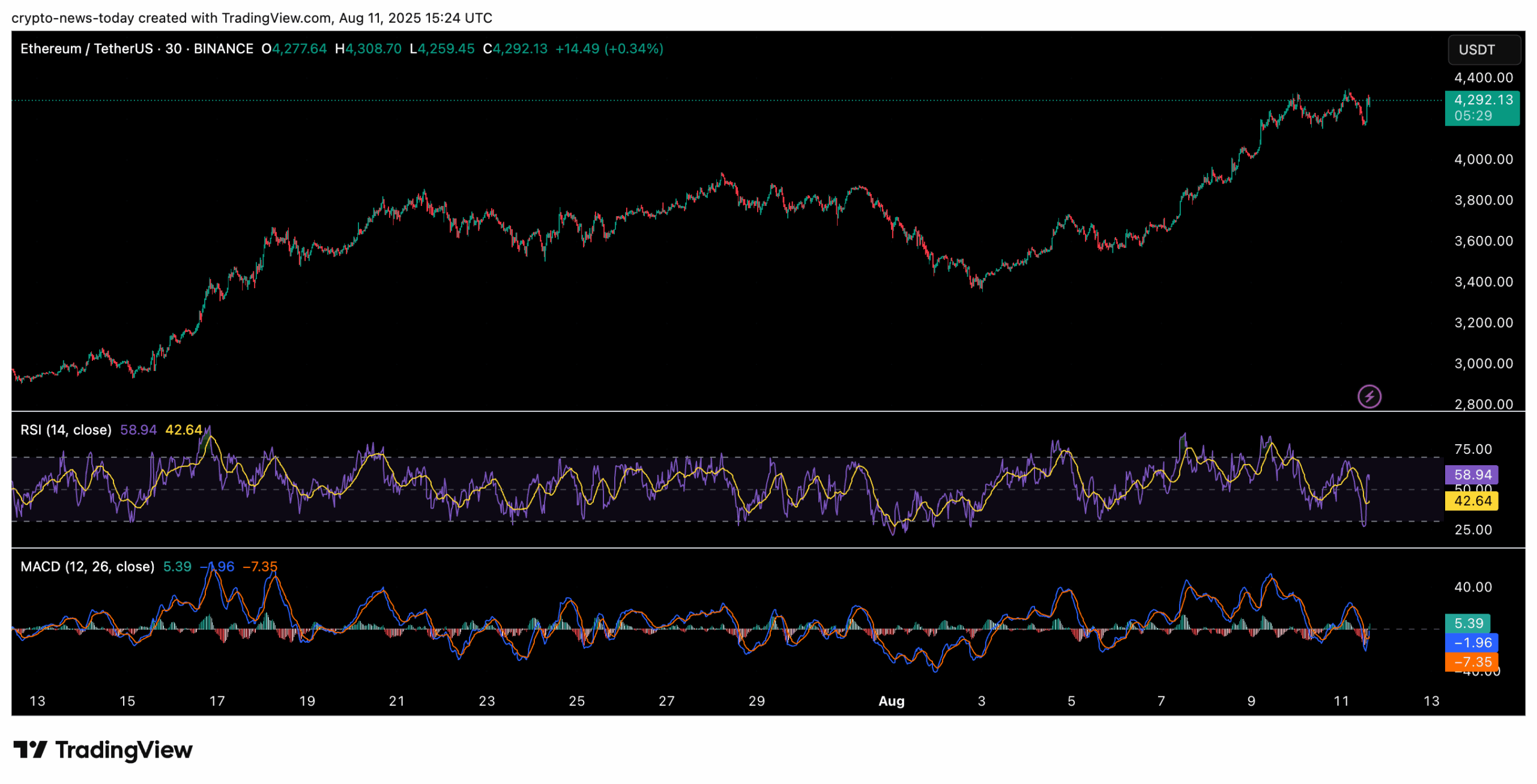Click the green 4,292.13 current price tag
Viewport: 1537px width, 784px height.
pyautogui.click(x=1481, y=107)
